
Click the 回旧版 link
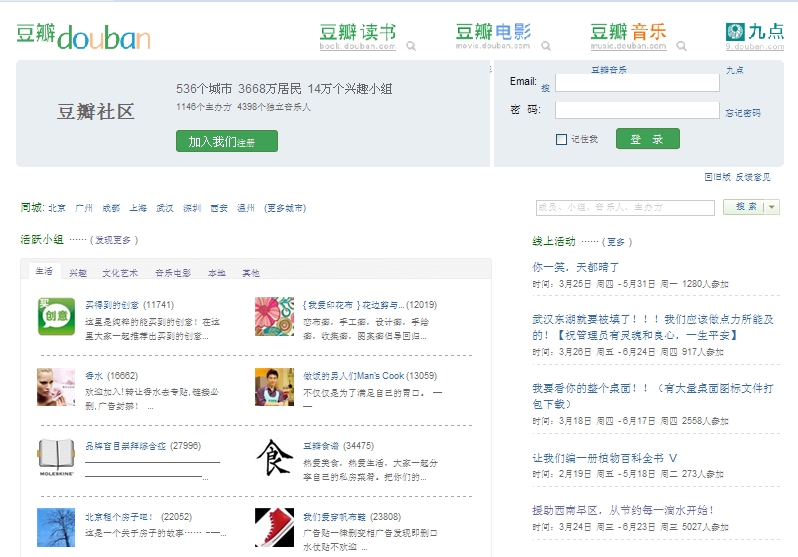point(717,177)
